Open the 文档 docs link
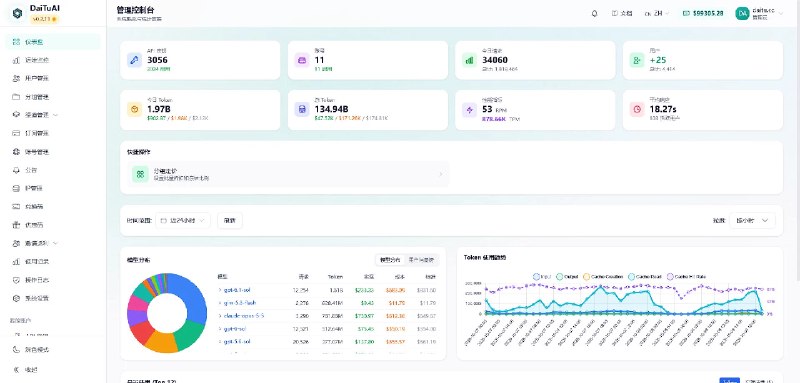 622,14
